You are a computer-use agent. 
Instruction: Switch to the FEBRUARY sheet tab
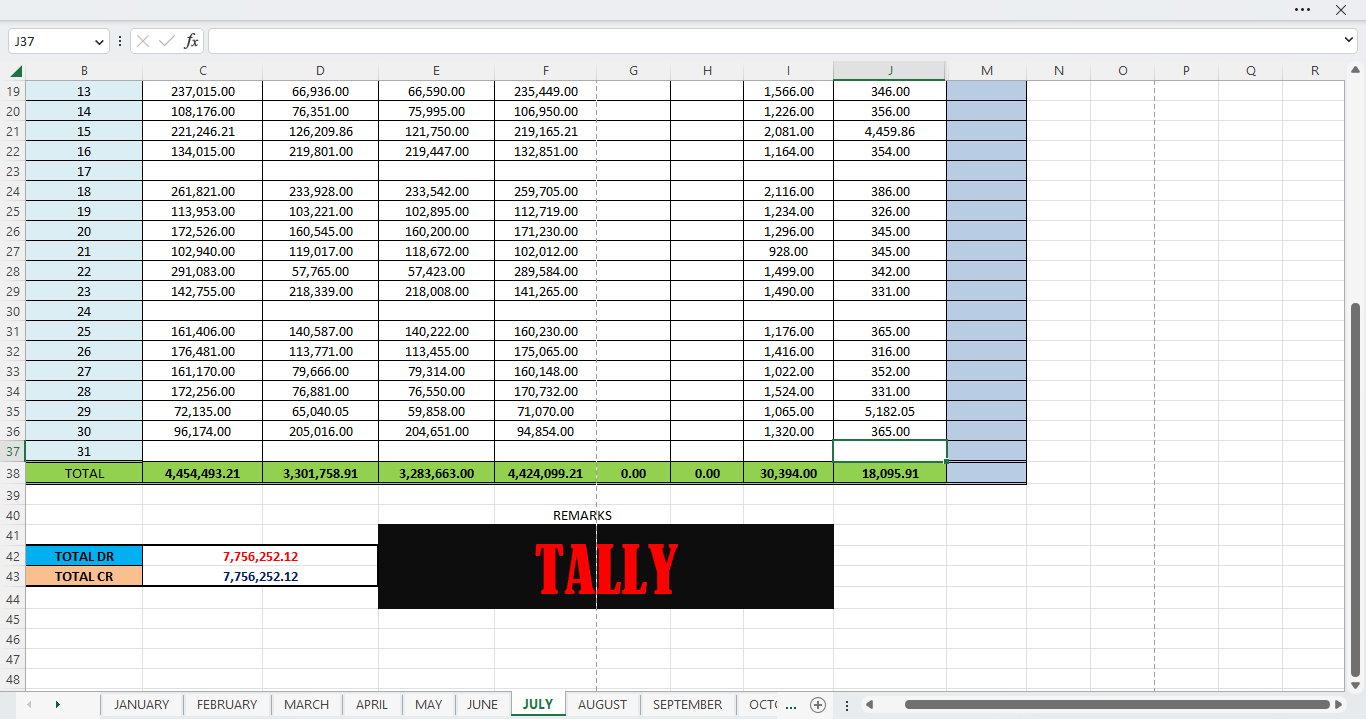coord(227,705)
